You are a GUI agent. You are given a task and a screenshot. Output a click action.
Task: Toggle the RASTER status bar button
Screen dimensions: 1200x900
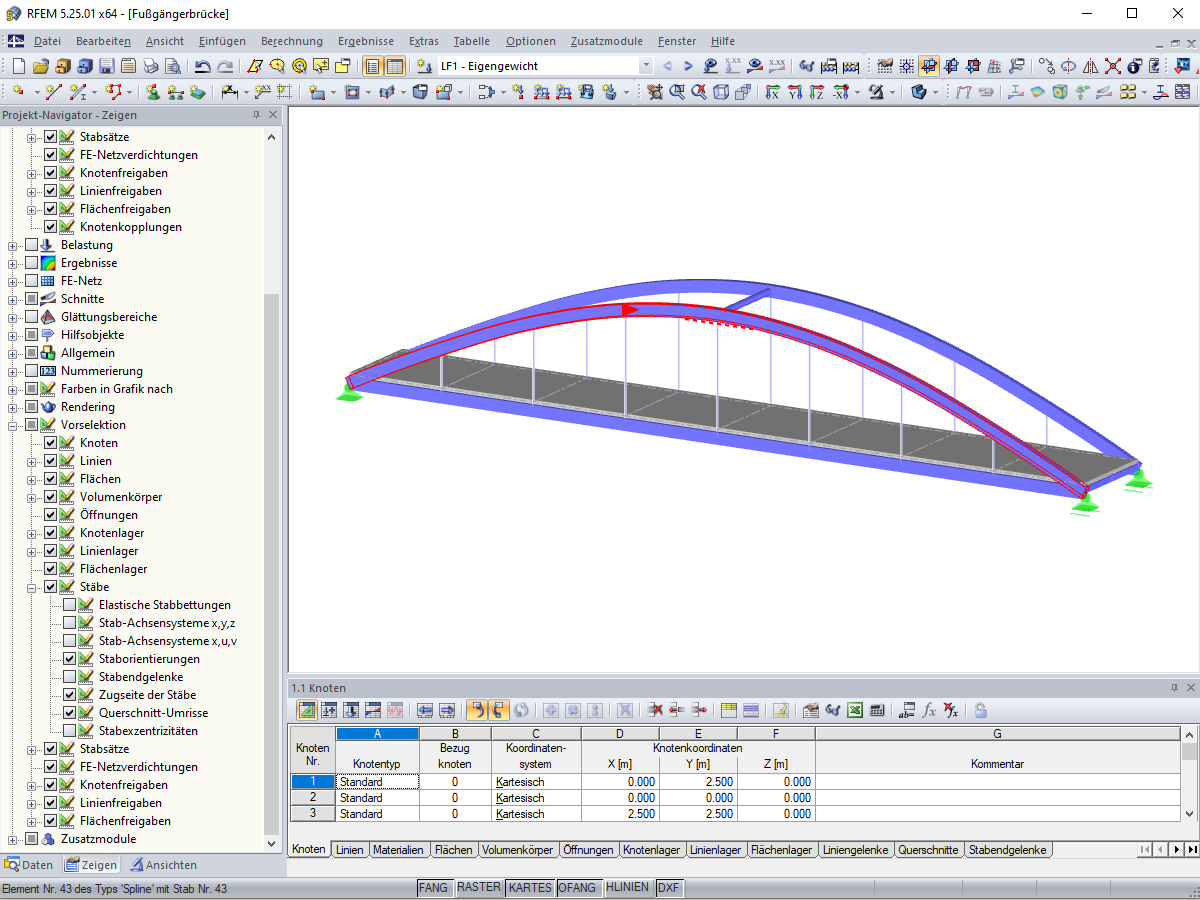tap(478, 888)
